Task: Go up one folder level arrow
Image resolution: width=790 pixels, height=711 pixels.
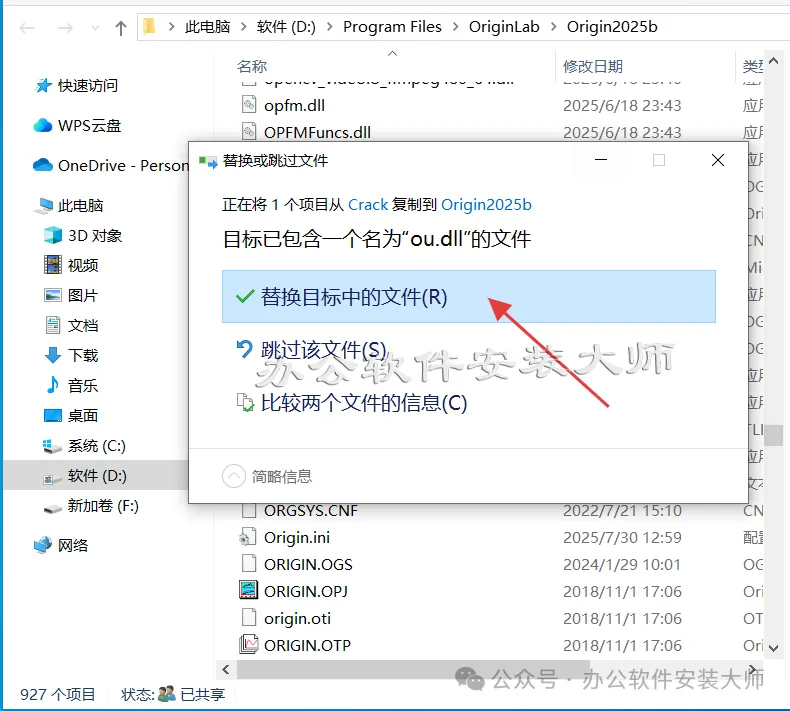Action: 120,28
